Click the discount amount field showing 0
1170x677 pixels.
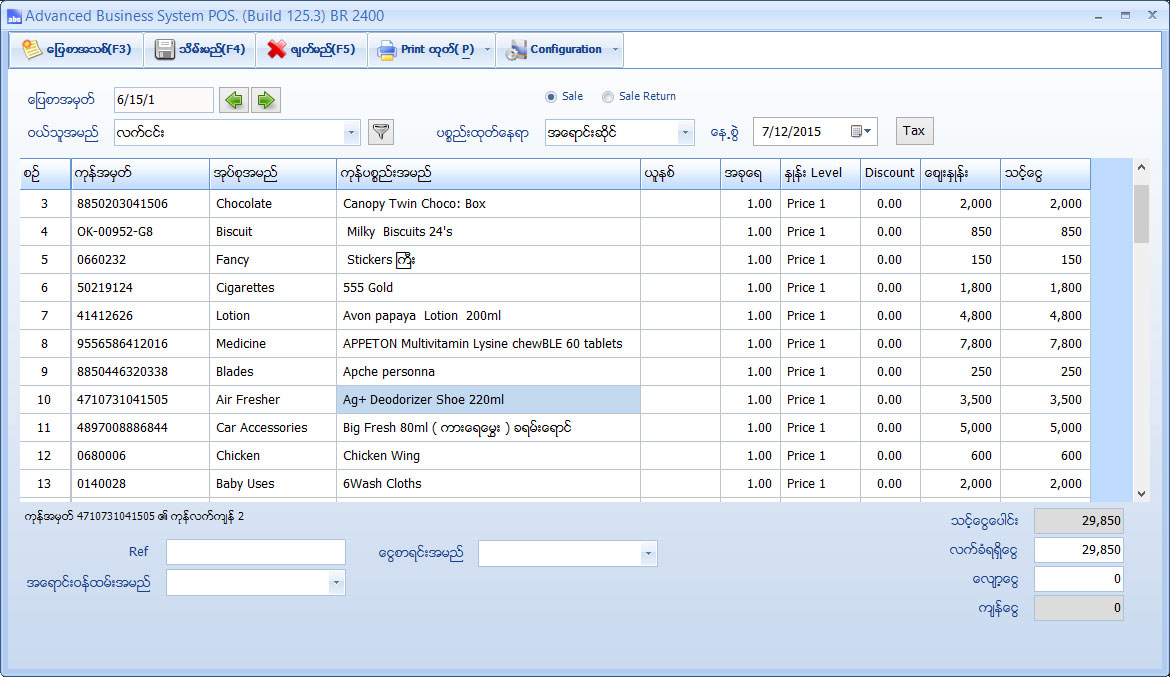pyautogui.click(x=1078, y=579)
